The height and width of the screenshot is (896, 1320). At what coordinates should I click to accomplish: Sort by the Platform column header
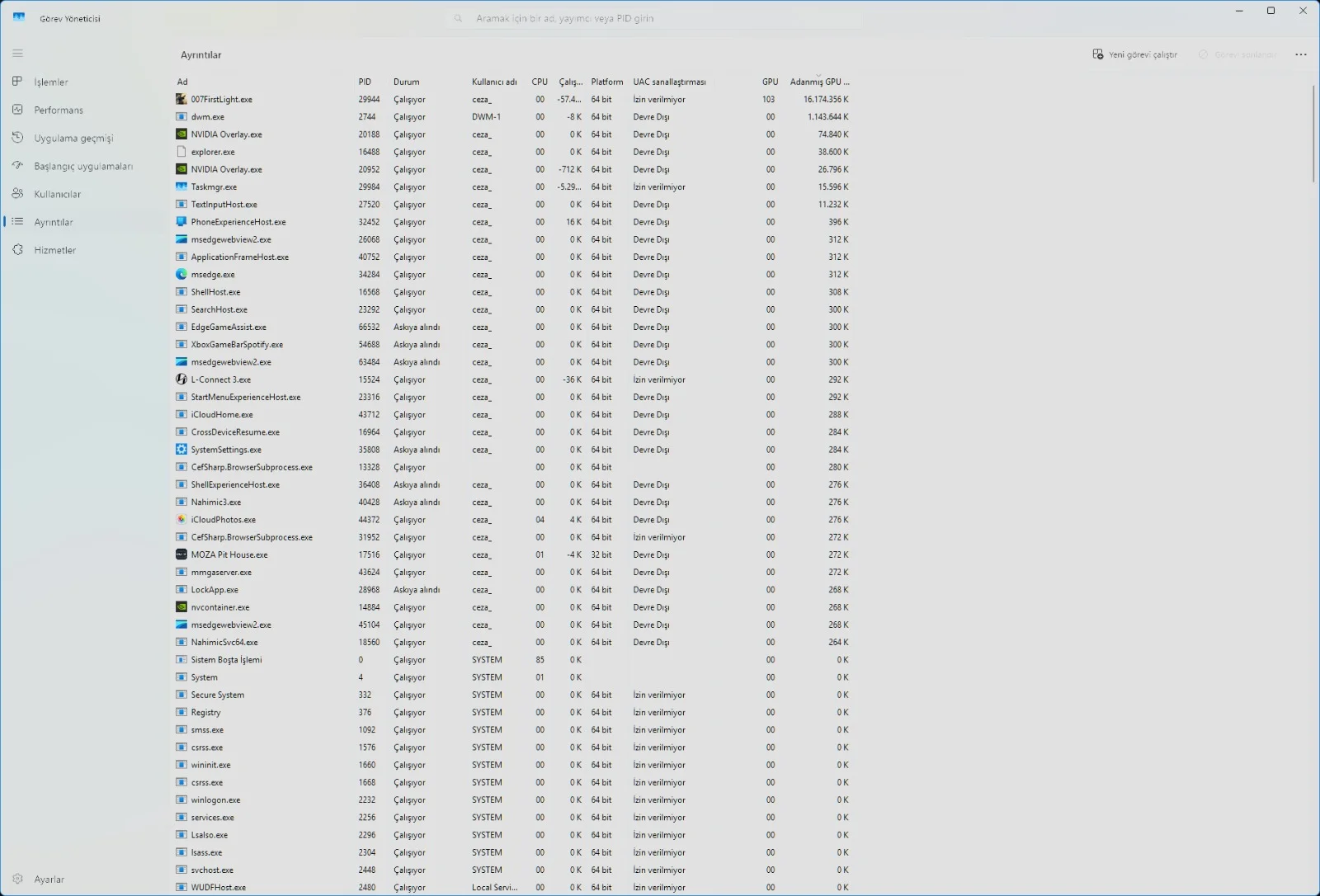pyautogui.click(x=607, y=82)
